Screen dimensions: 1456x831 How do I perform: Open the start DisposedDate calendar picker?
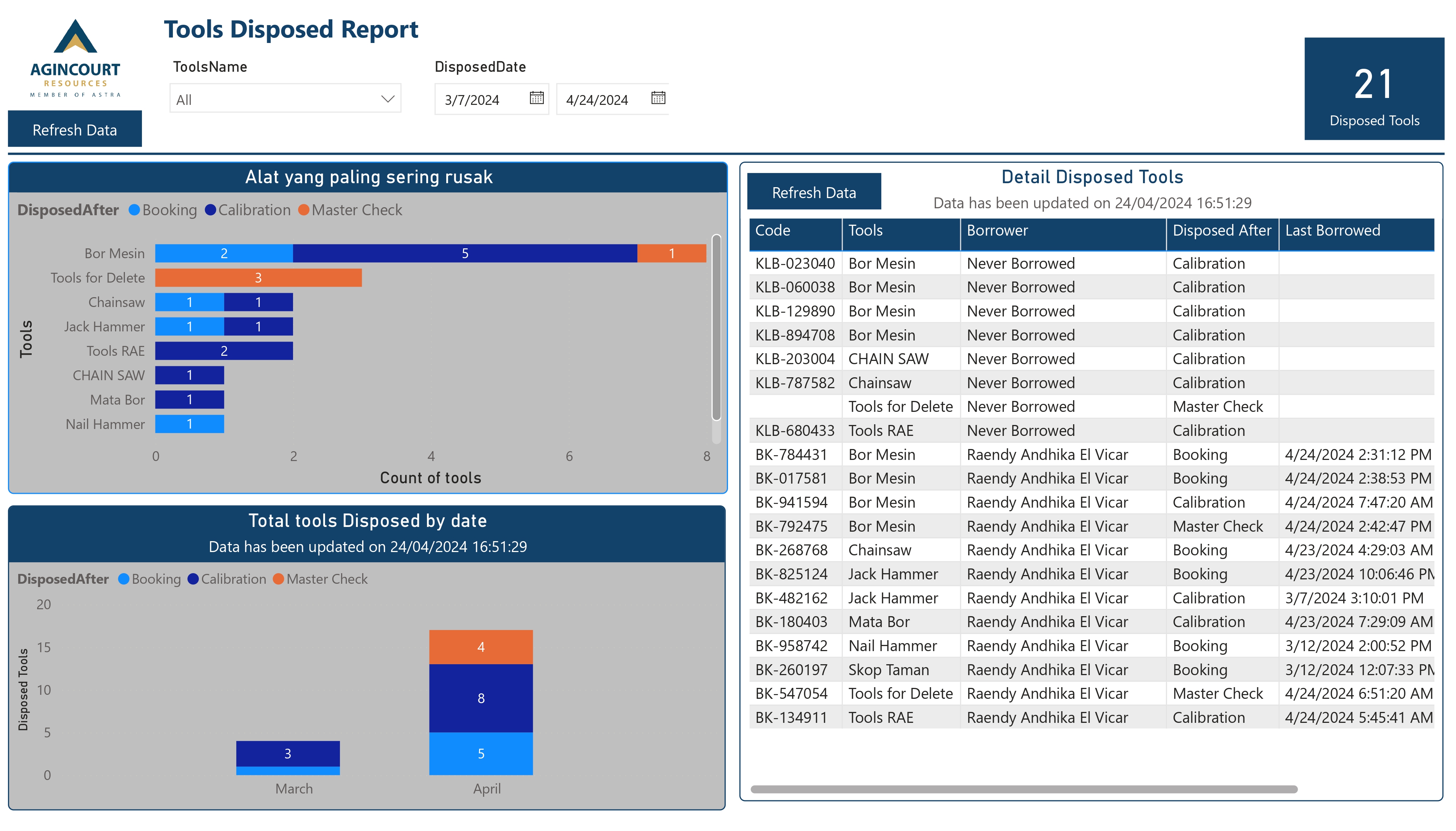point(535,99)
